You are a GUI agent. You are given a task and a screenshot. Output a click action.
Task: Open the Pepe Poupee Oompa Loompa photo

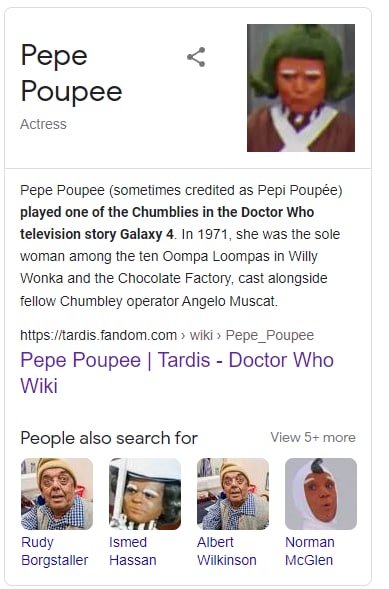(x=301, y=88)
